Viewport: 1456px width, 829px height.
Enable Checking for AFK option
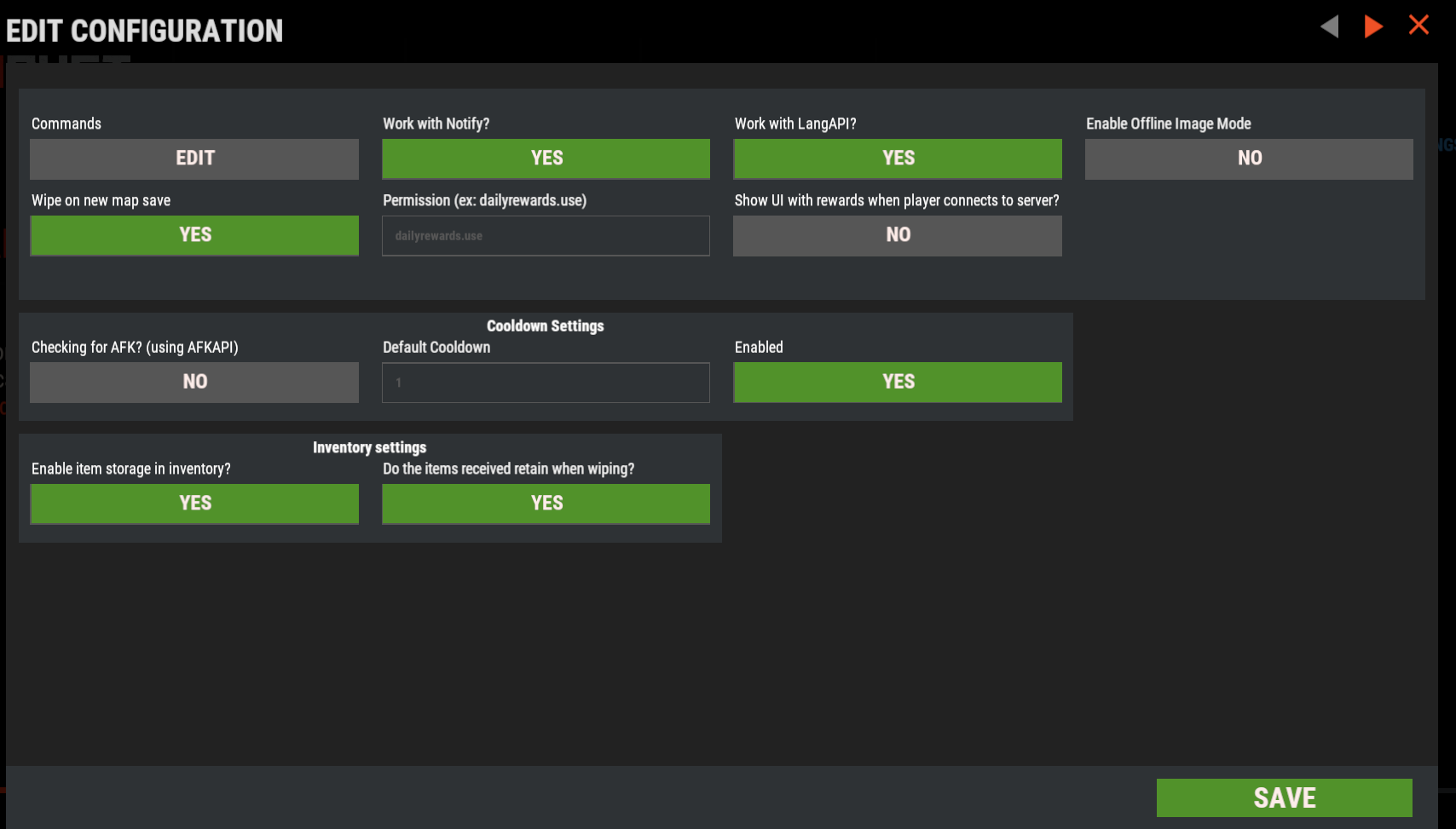tap(194, 382)
